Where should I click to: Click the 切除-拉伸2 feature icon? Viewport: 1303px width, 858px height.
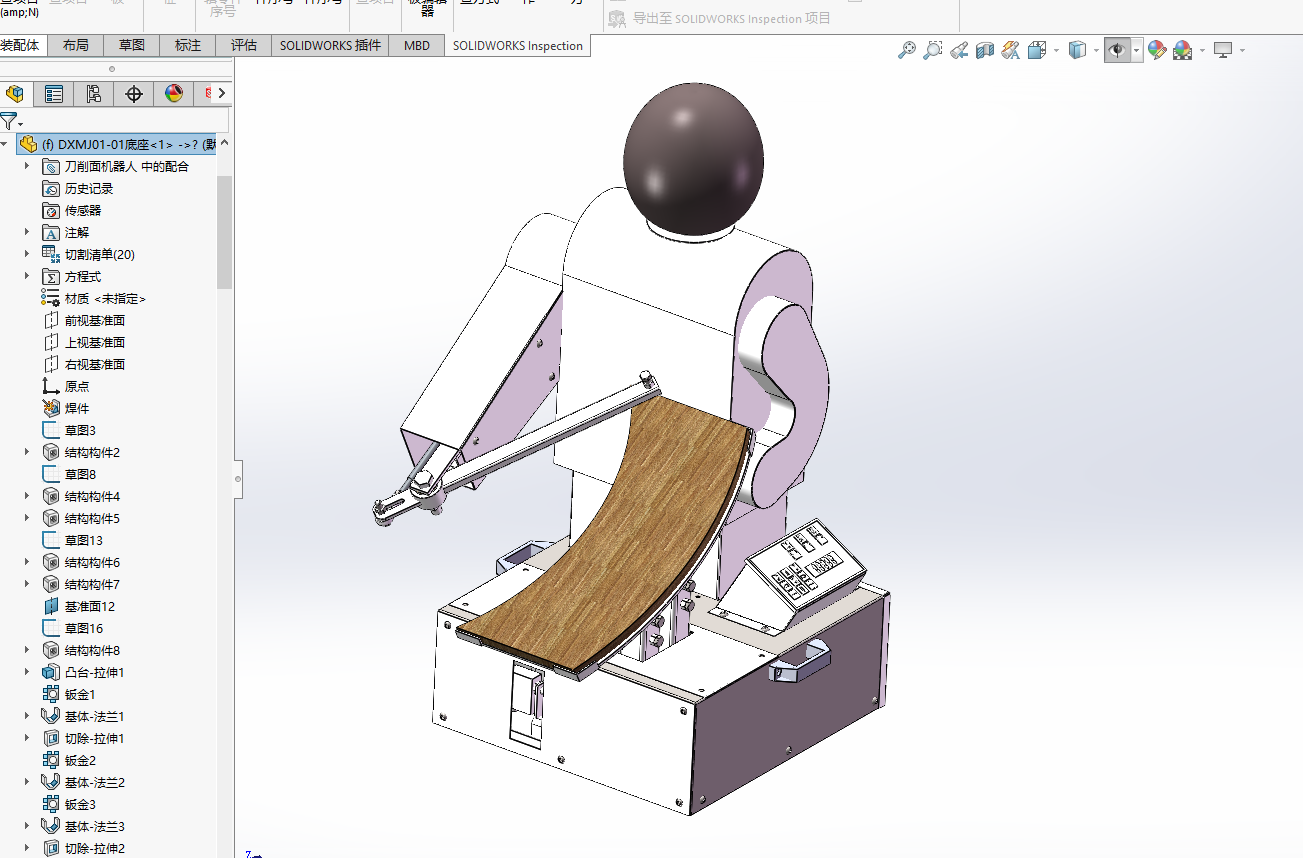pyautogui.click(x=51, y=848)
